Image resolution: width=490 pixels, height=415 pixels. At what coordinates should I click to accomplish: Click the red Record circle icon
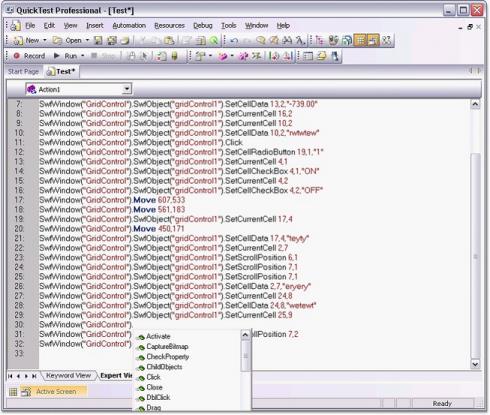point(16,56)
